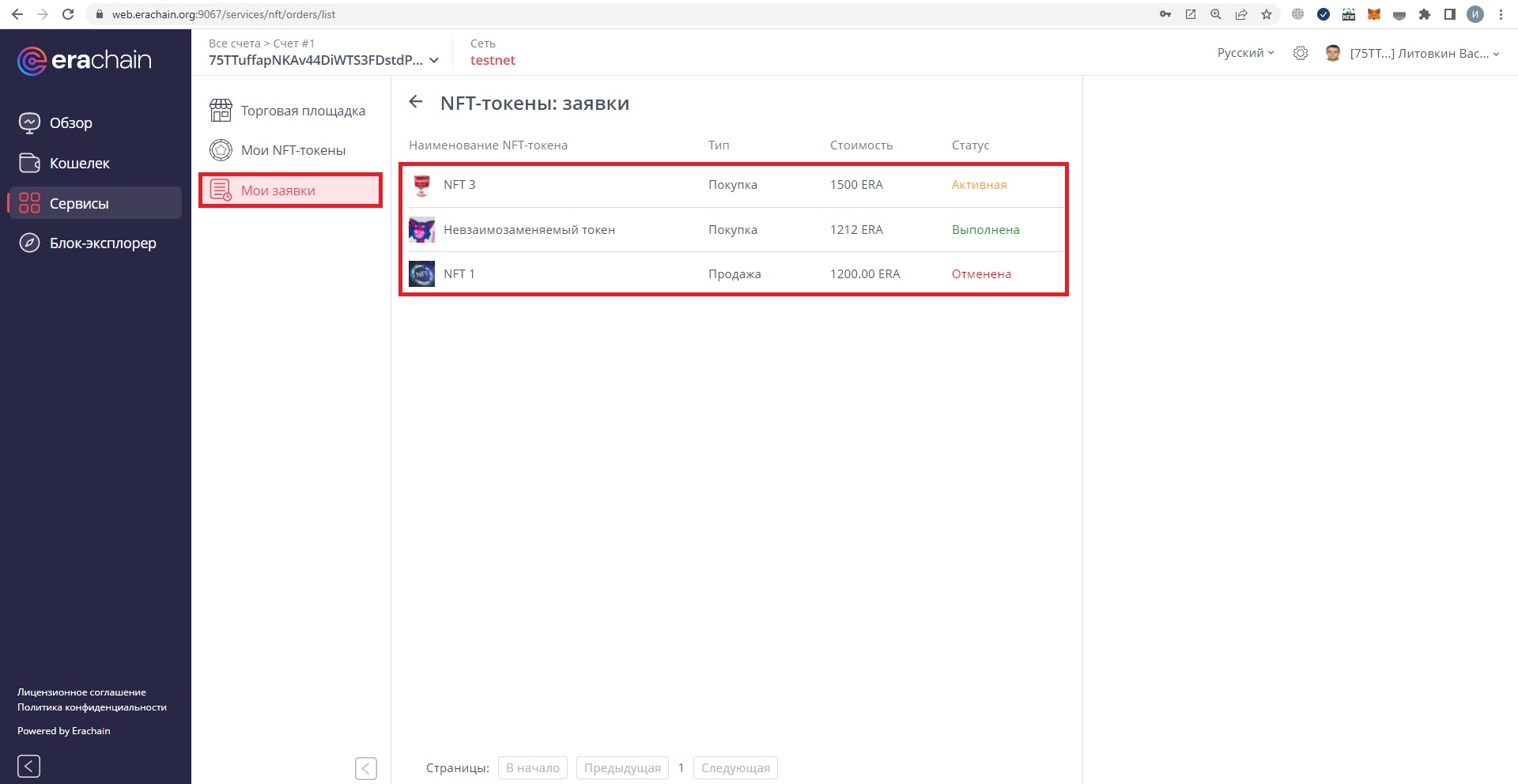This screenshot has height=784, width=1518.
Task: Open the settings gear icon
Action: coord(1301,53)
